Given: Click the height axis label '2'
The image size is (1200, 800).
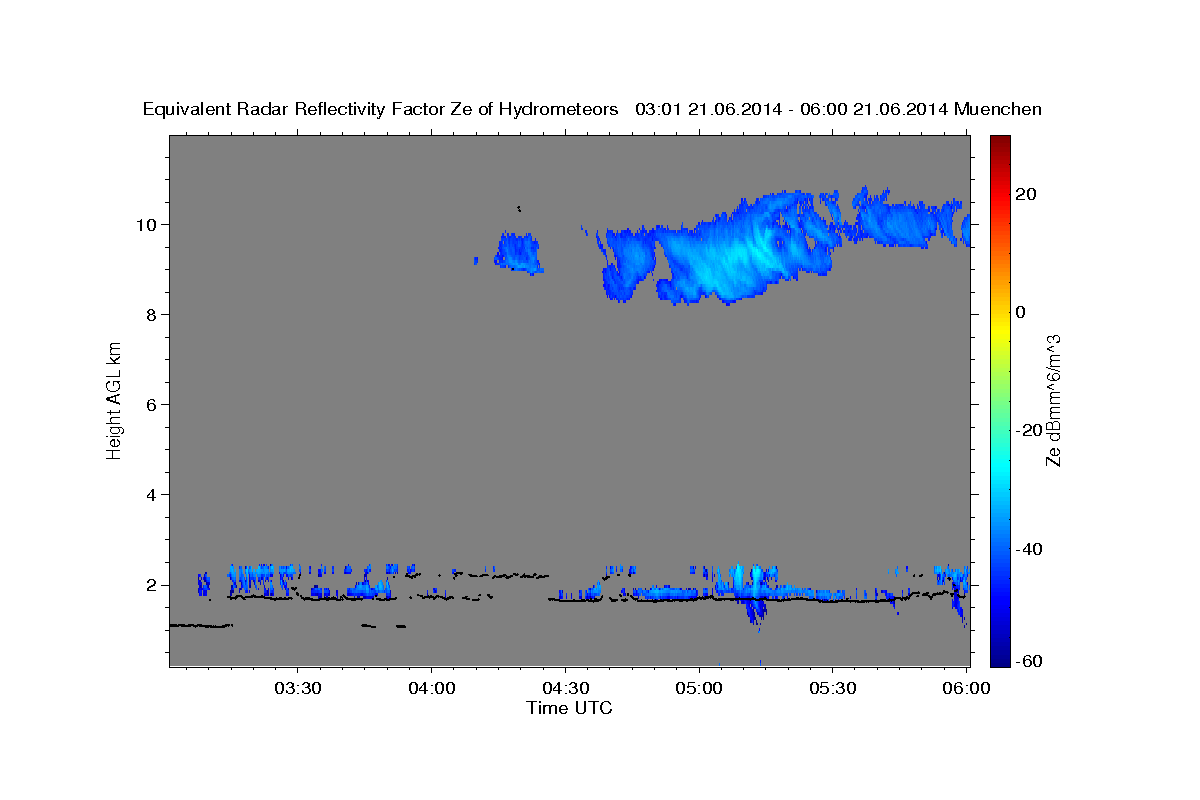Looking at the screenshot, I should pos(153,584).
